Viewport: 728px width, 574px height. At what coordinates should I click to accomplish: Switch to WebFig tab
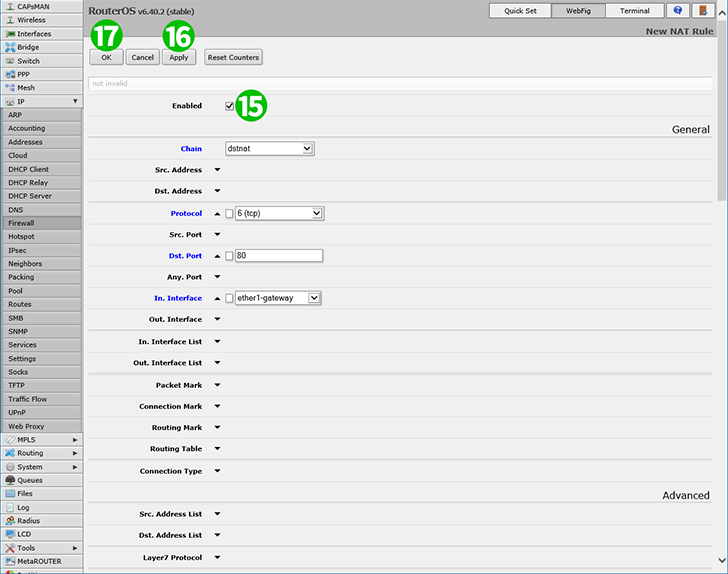click(578, 11)
